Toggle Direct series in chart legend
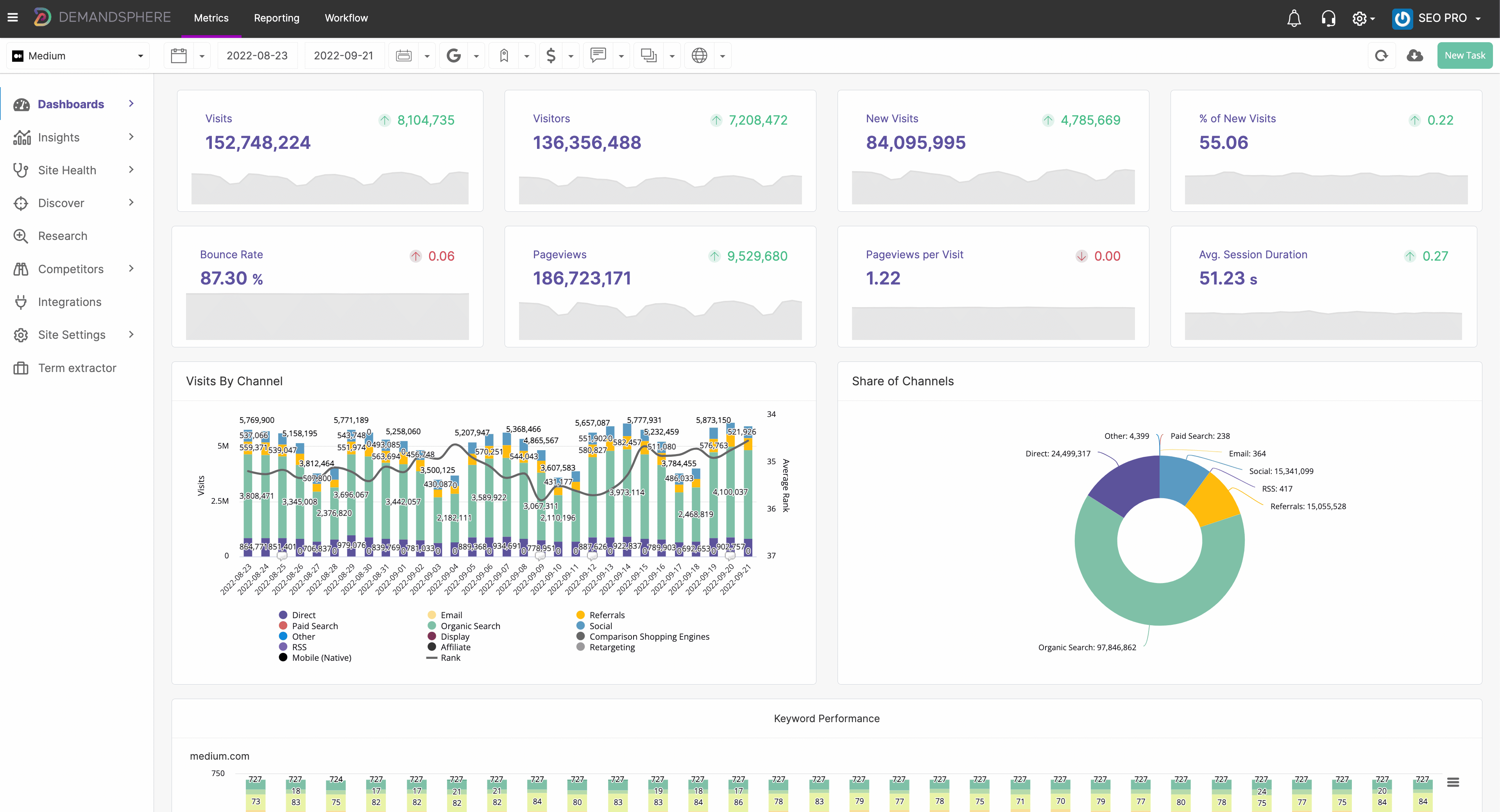1500x812 pixels. click(303, 615)
